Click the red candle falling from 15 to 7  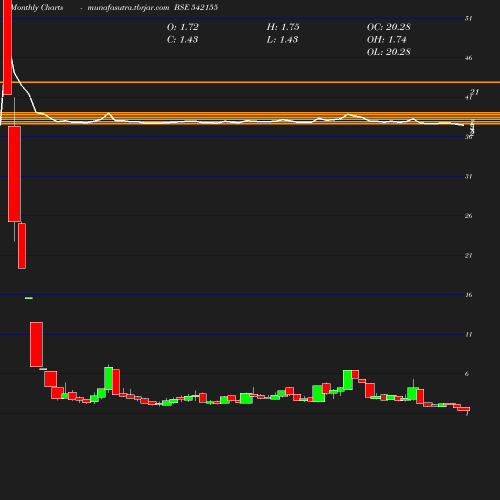click(36, 344)
